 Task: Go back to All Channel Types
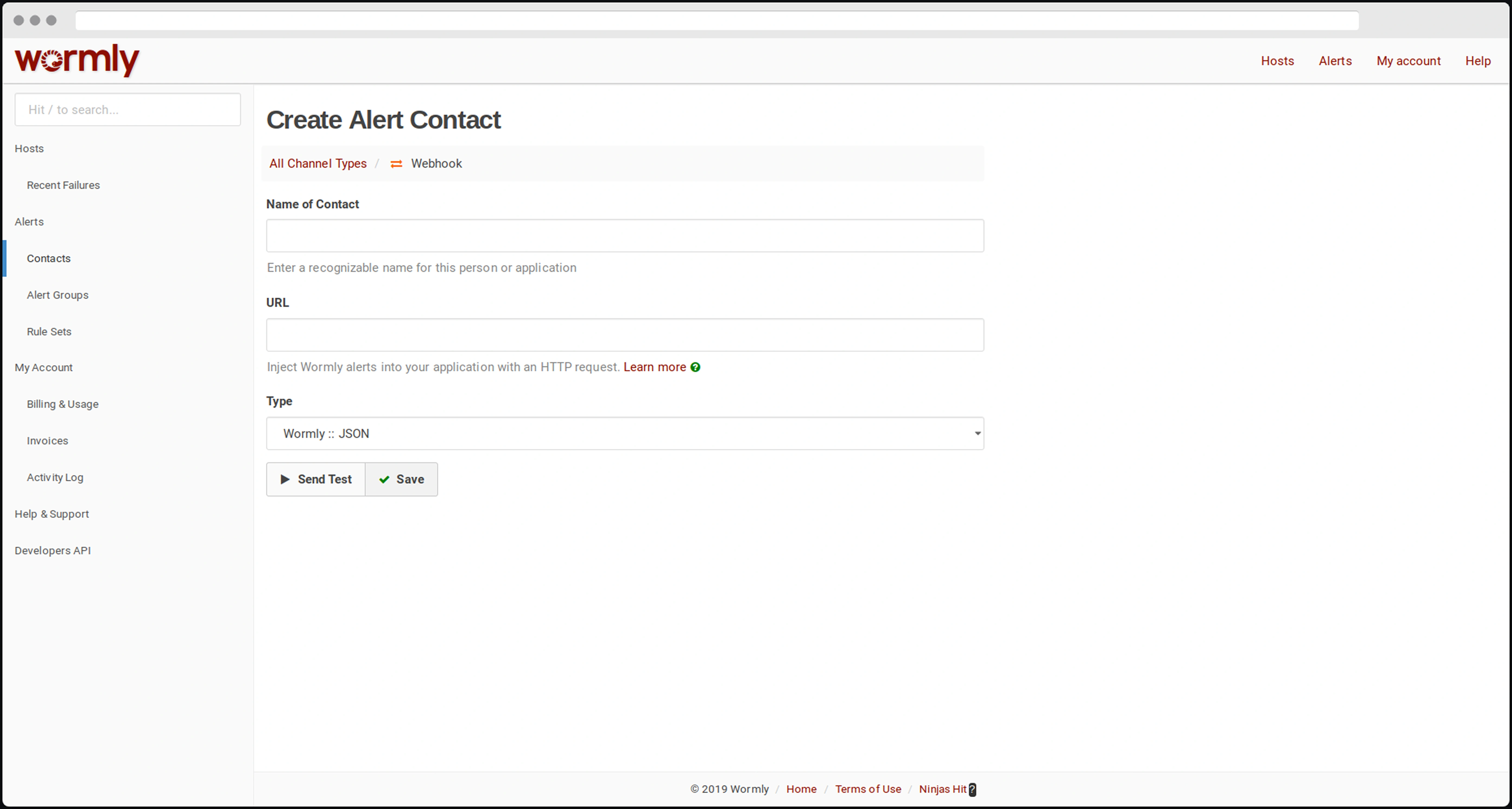click(x=318, y=164)
